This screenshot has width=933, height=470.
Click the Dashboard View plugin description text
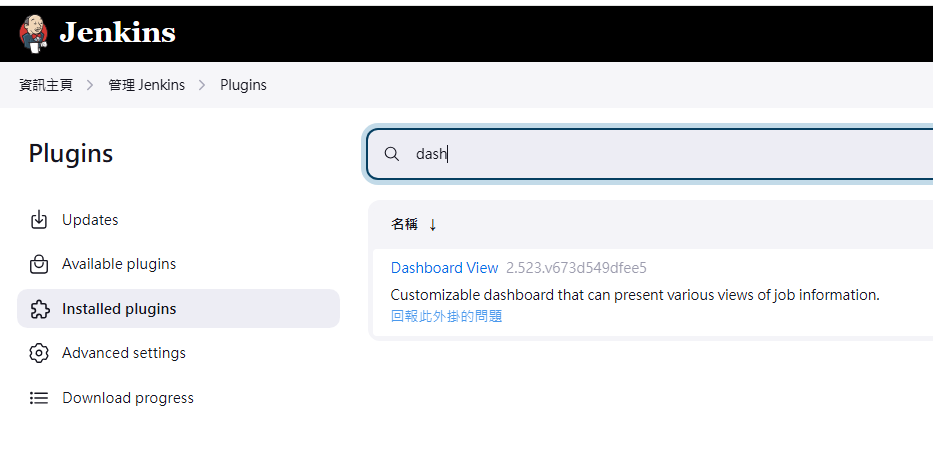click(x=635, y=294)
